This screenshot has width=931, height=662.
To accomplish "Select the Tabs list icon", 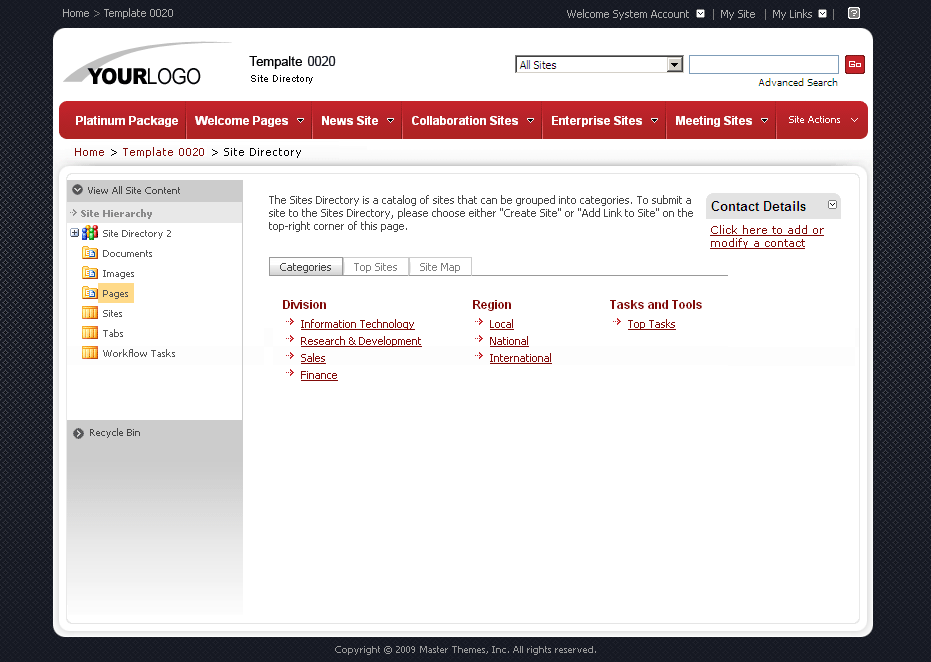I will tap(89, 333).
